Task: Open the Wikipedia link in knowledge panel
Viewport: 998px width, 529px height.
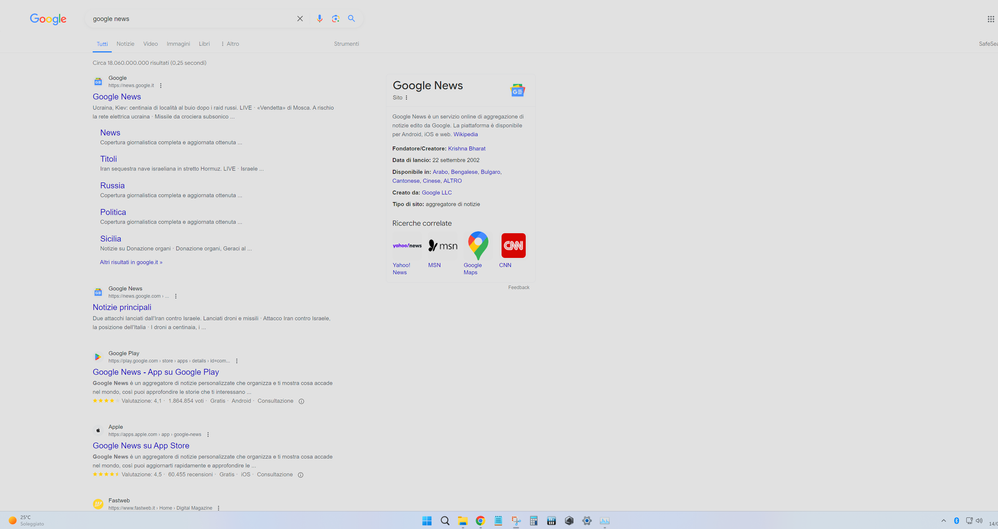Action: 465,135
